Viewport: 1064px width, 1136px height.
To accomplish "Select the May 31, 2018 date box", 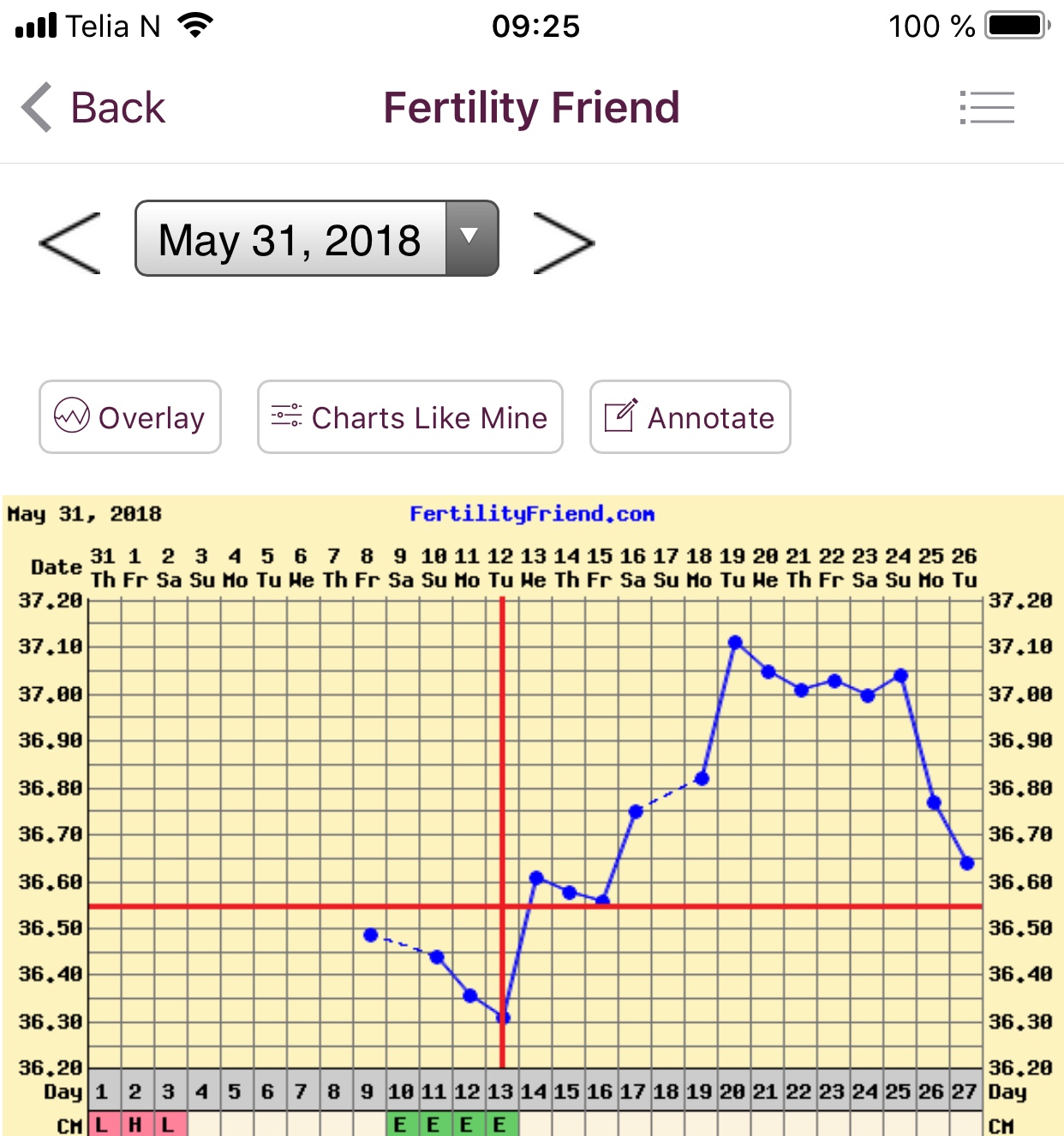I will (290, 239).
